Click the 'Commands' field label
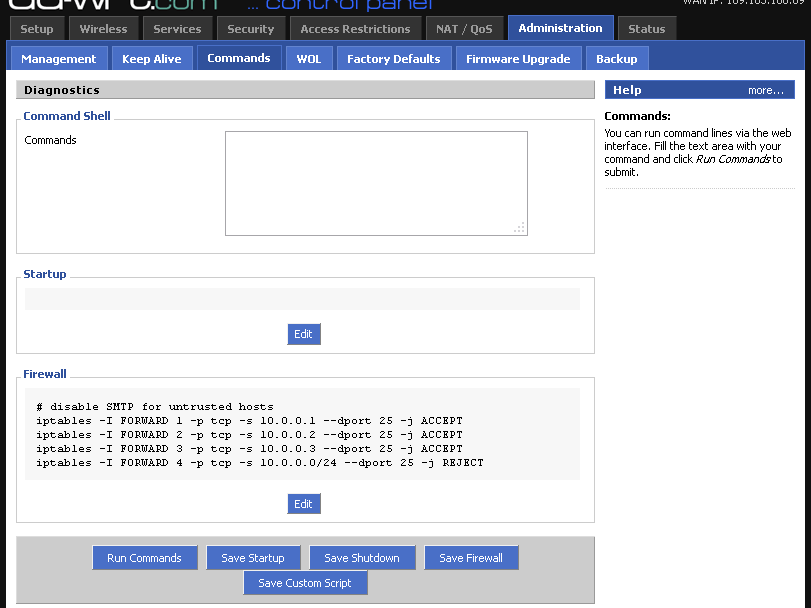 50,140
